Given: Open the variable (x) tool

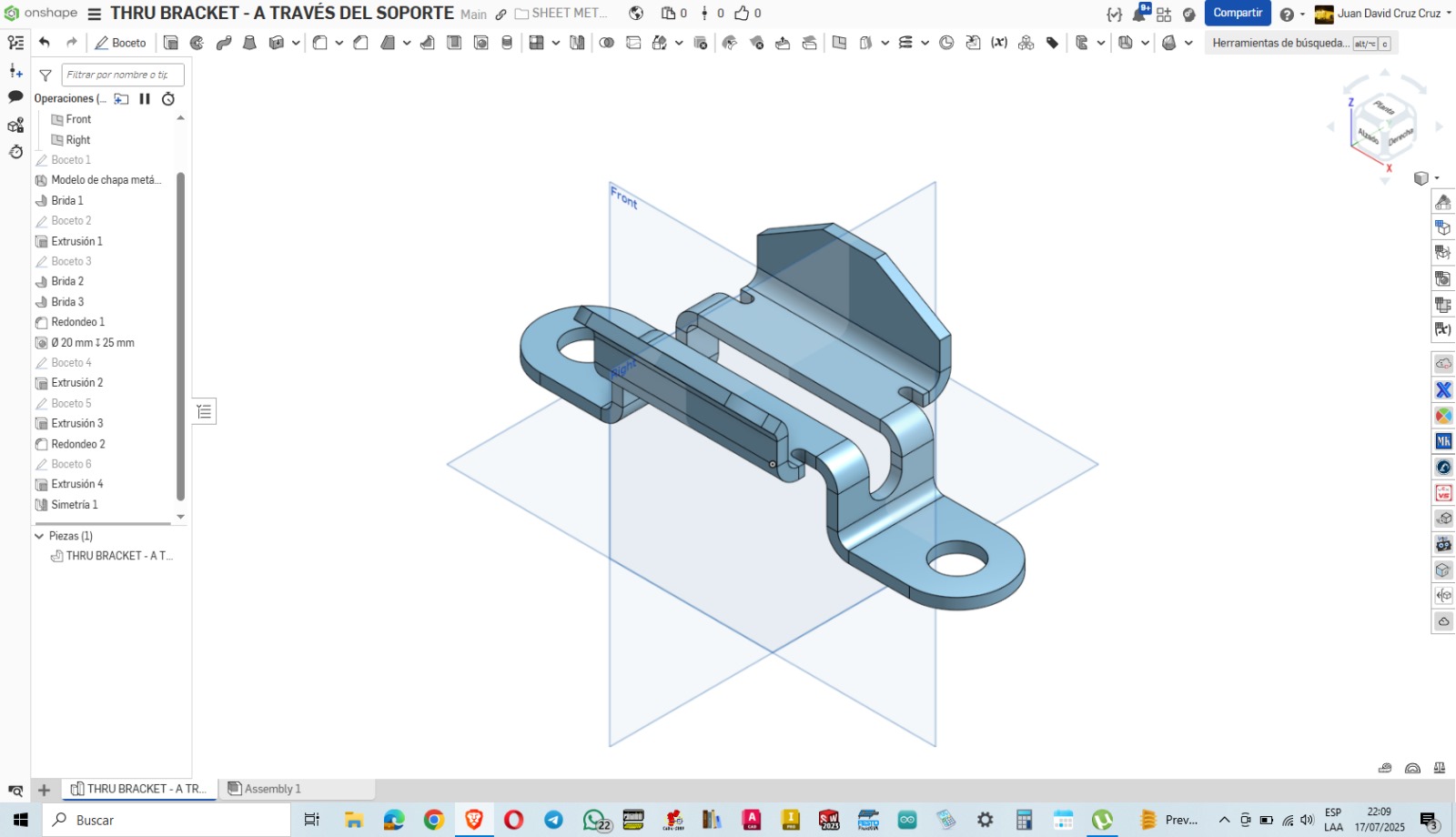Looking at the screenshot, I should tap(999, 43).
